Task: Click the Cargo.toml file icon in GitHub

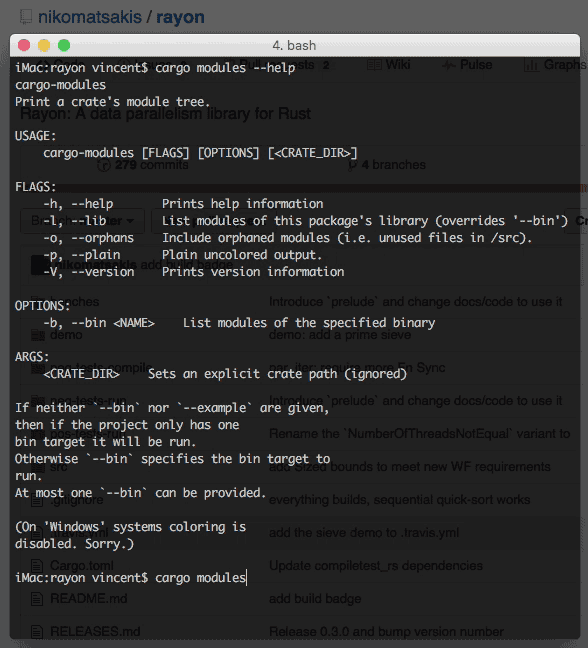Action: 37,566
